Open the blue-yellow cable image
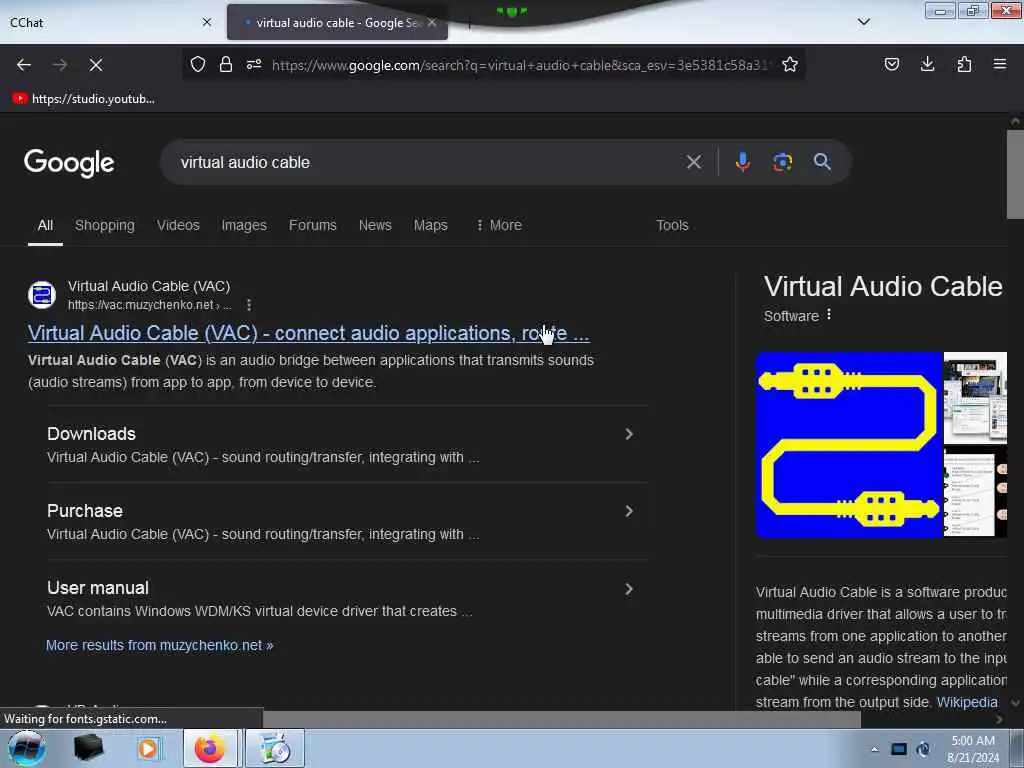The height and width of the screenshot is (768, 1024). point(849,445)
